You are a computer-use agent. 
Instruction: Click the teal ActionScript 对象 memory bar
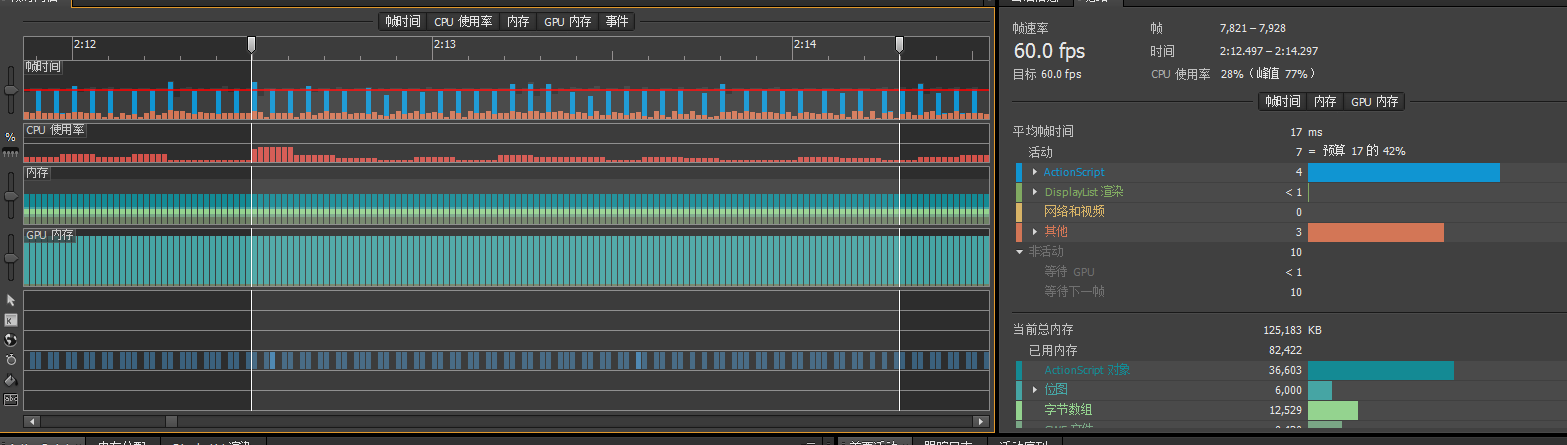[1381, 370]
